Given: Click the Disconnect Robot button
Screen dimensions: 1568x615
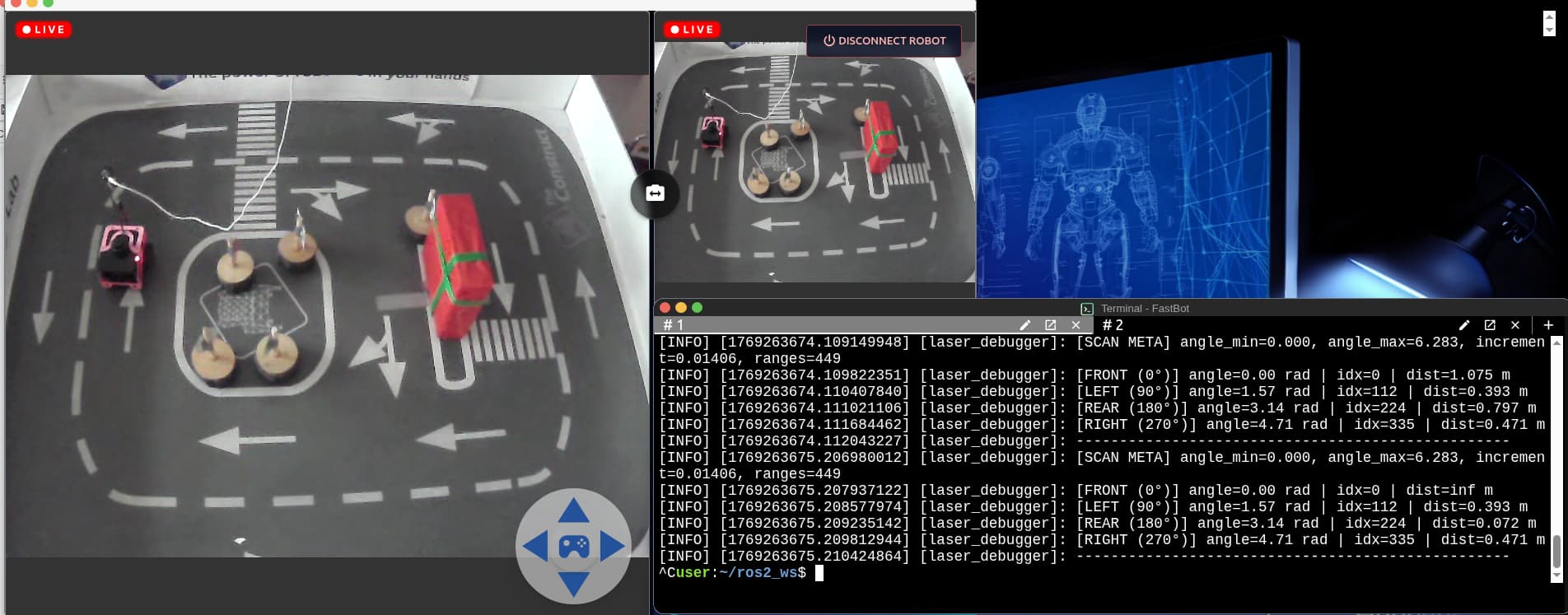Looking at the screenshot, I should pos(884,40).
